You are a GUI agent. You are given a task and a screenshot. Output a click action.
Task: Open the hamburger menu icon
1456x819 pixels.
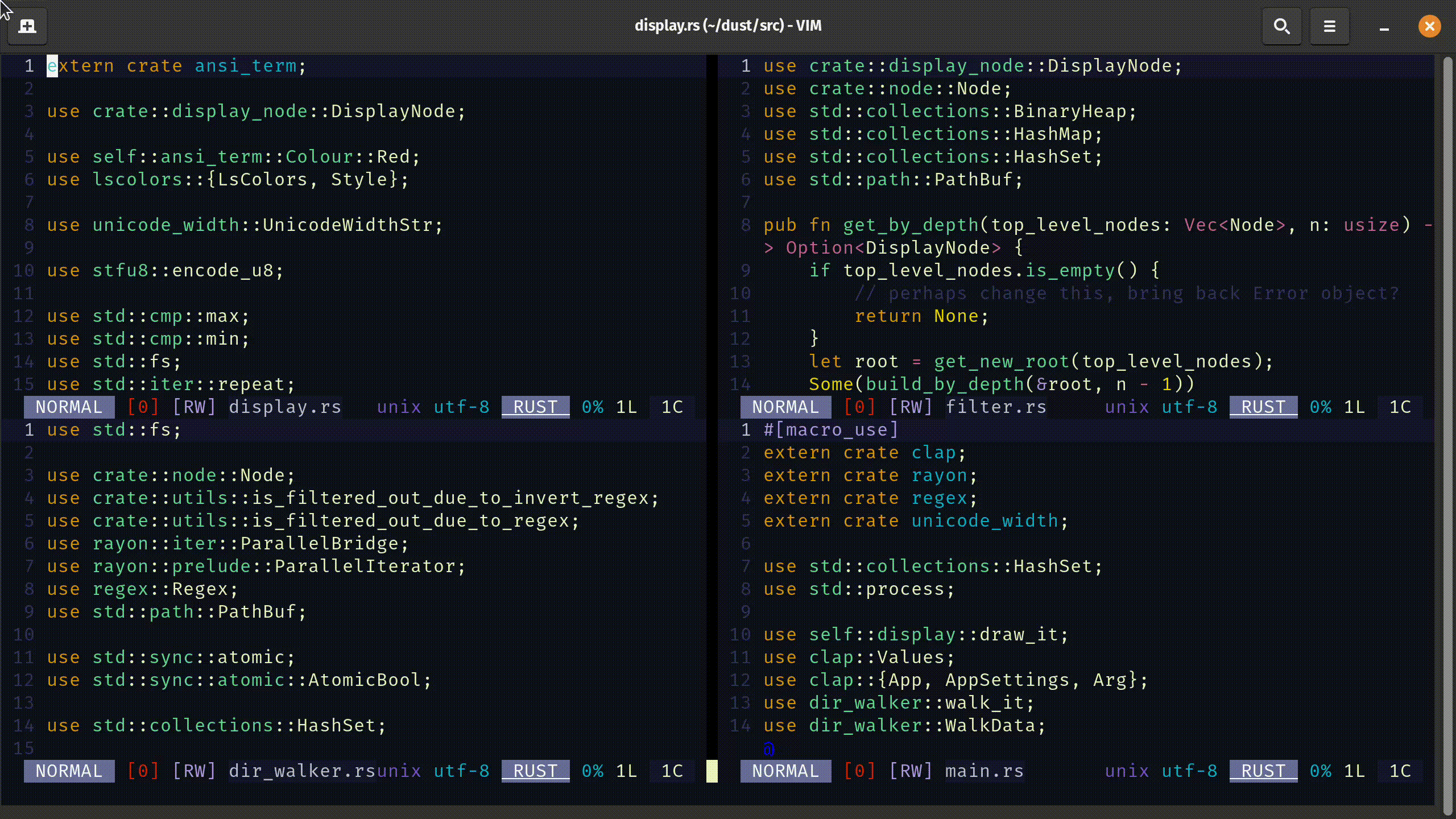(1331, 25)
